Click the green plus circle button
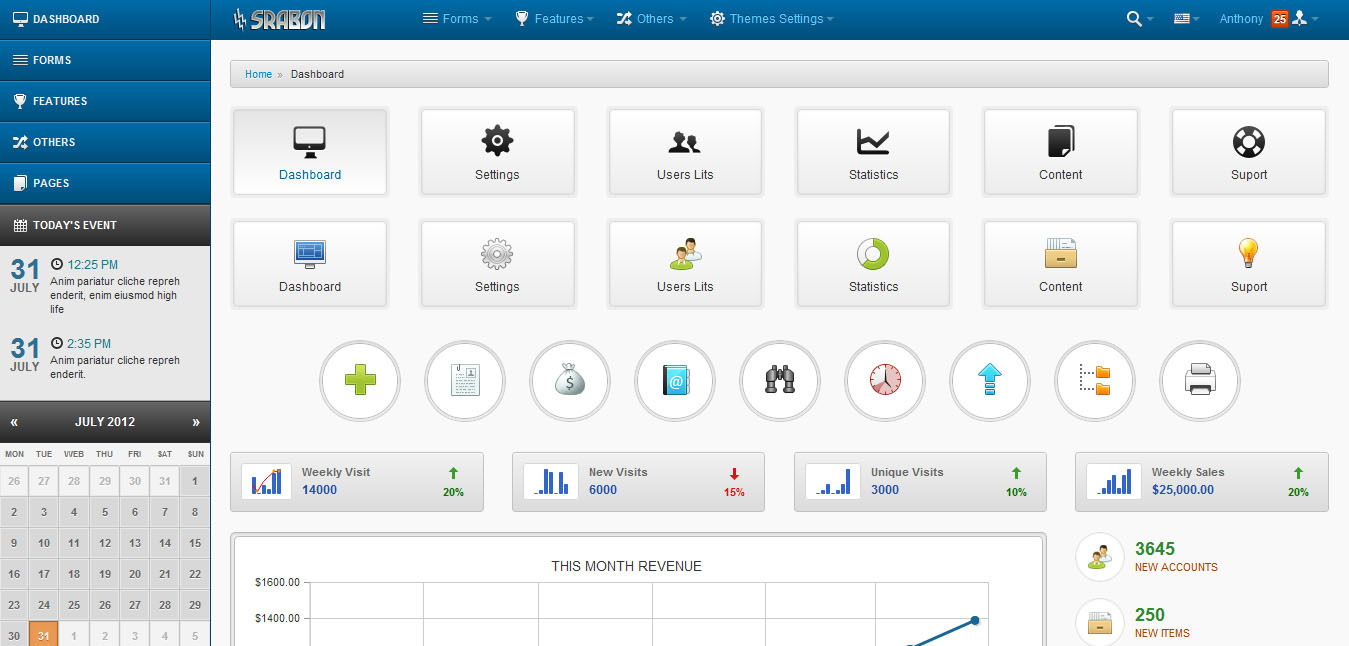1349x646 pixels. click(x=360, y=381)
